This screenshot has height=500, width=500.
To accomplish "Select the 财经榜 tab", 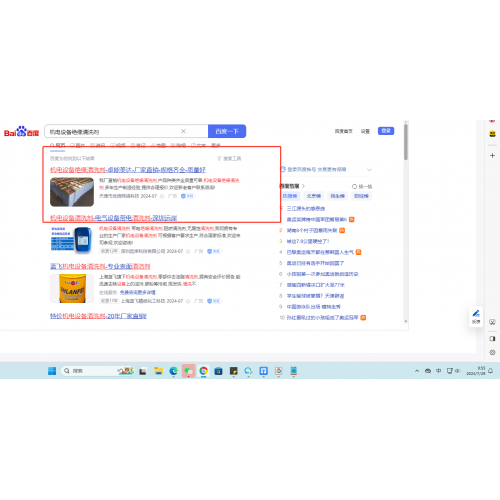I will point(361,196).
